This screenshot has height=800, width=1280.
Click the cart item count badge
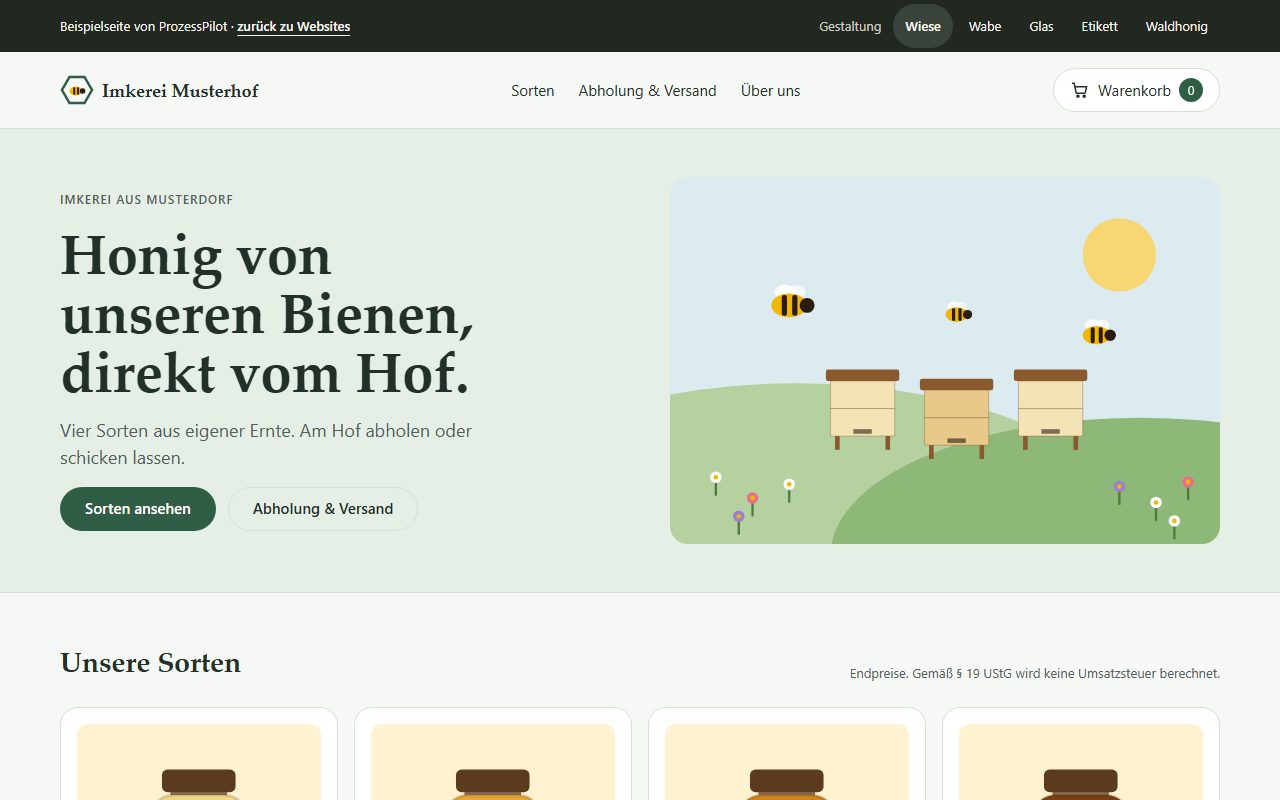1190,90
